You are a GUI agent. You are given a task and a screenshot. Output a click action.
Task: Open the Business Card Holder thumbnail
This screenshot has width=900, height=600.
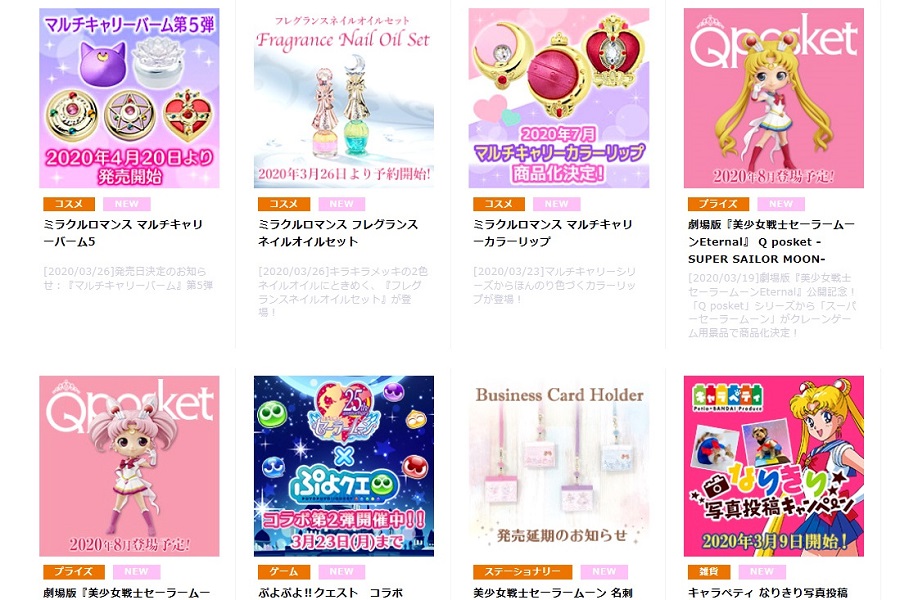558,466
